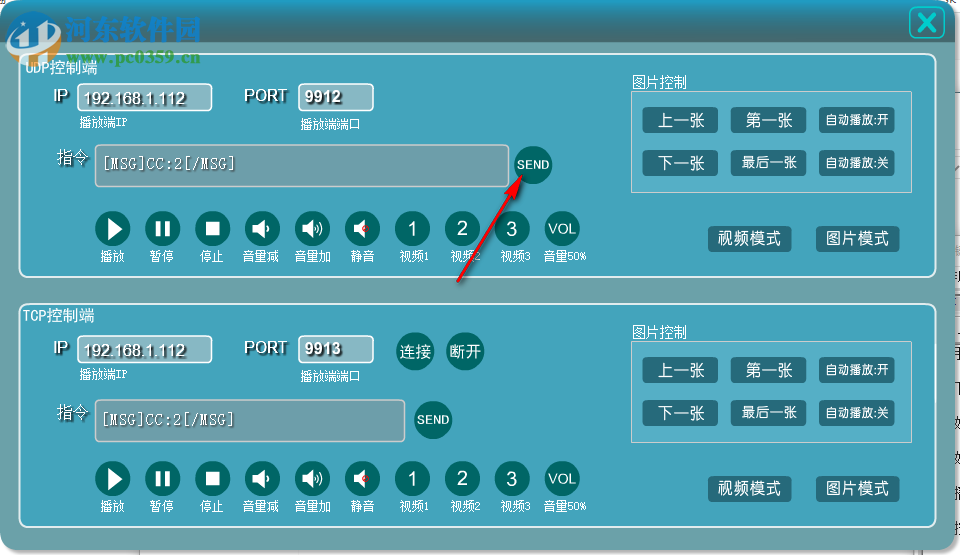Mute audio in TCP control panel
The image size is (960, 555).
point(362,479)
